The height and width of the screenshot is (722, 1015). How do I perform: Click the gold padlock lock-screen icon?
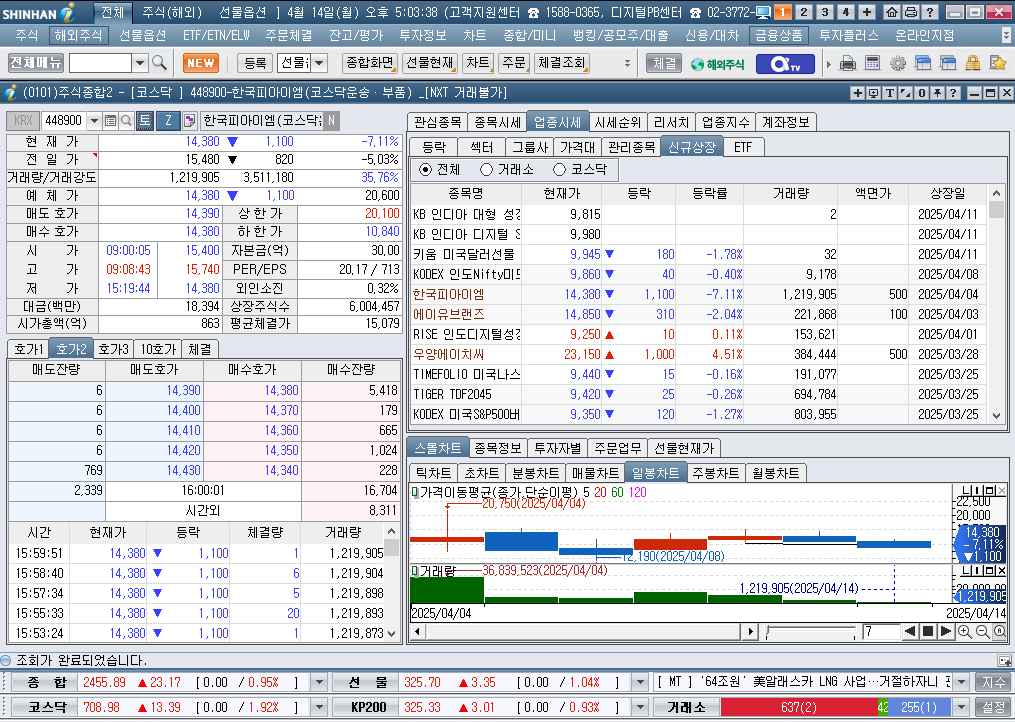[x=972, y=63]
